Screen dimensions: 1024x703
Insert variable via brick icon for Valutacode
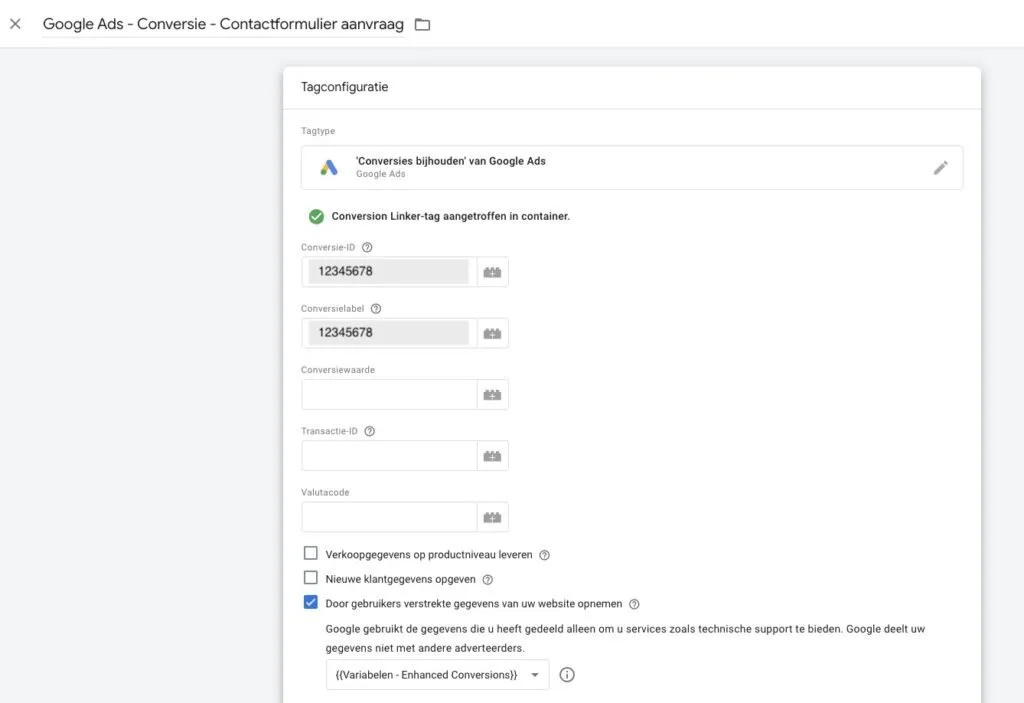pyautogui.click(x=492, y=518)
